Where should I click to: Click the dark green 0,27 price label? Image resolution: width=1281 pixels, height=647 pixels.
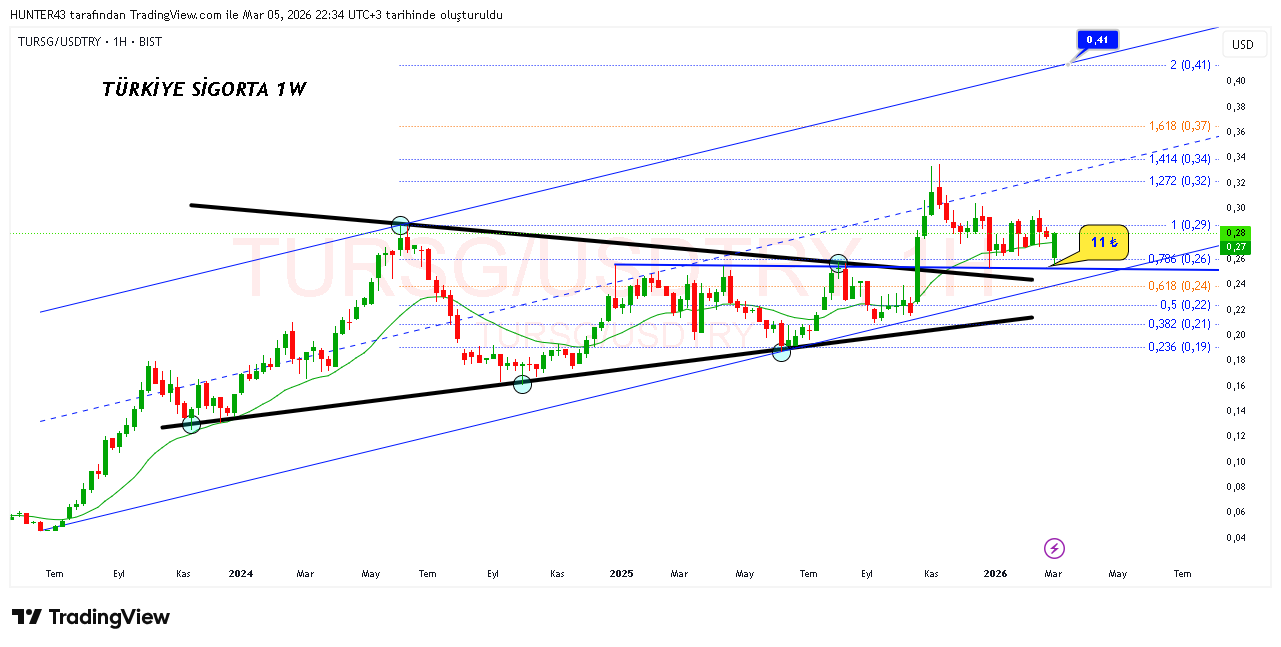point(1237,247)
